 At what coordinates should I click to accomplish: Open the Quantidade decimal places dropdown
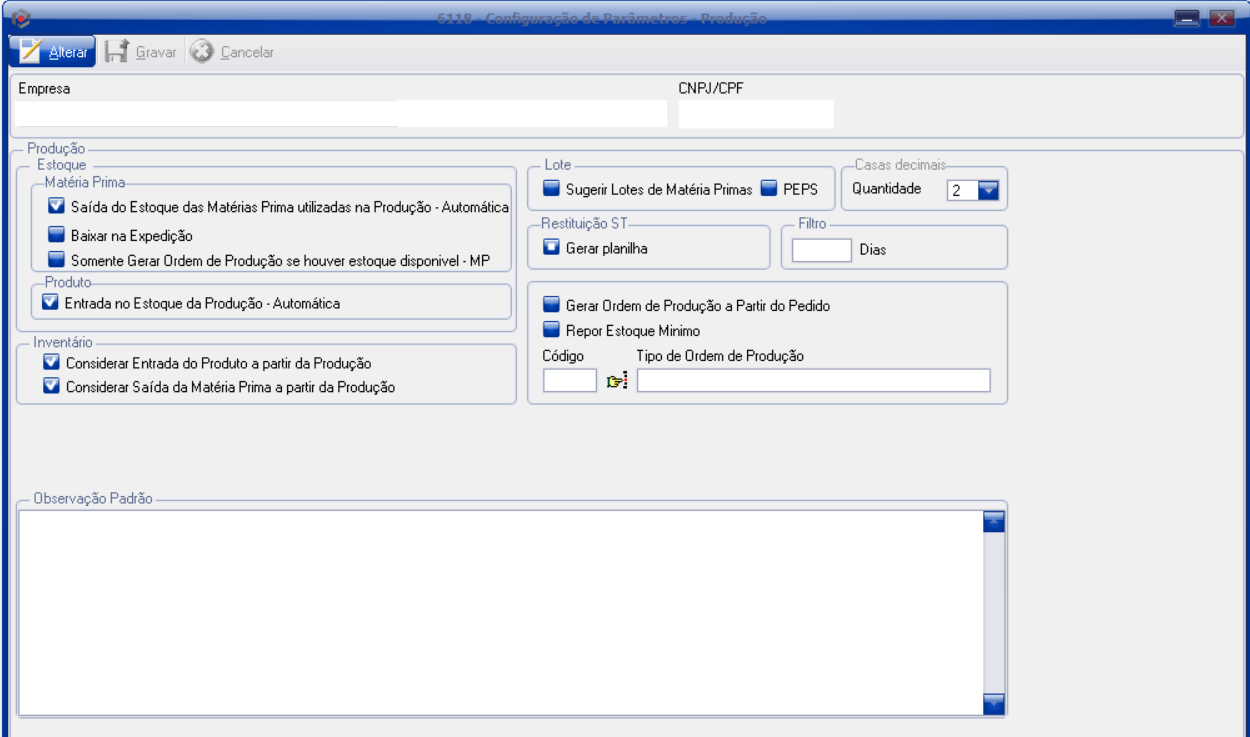pos(988,190)
